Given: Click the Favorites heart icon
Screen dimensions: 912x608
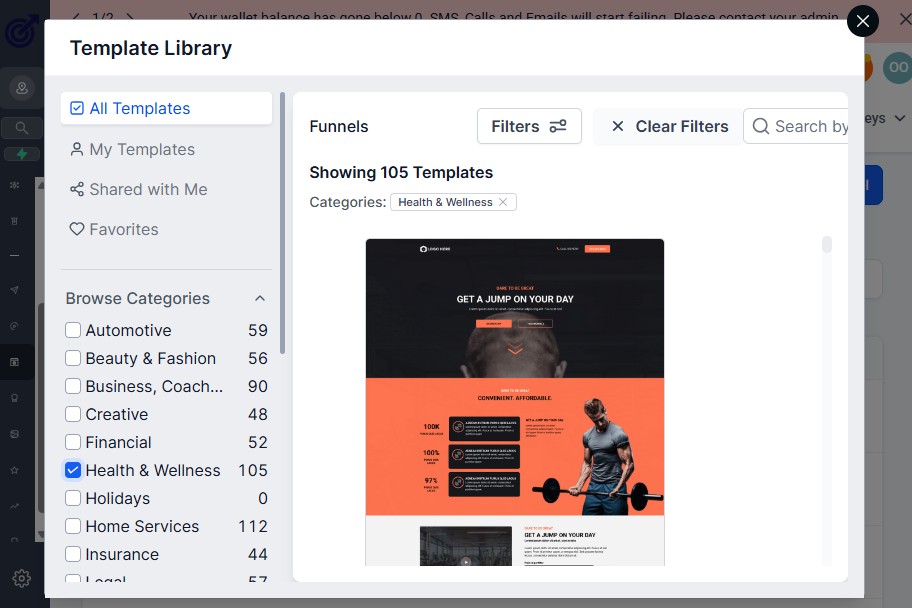Looking at the screenshot, I should point(77,229).
